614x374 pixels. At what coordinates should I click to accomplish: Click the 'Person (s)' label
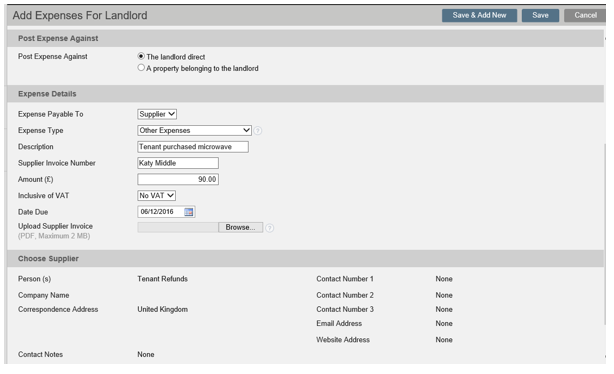pos(34,279)
